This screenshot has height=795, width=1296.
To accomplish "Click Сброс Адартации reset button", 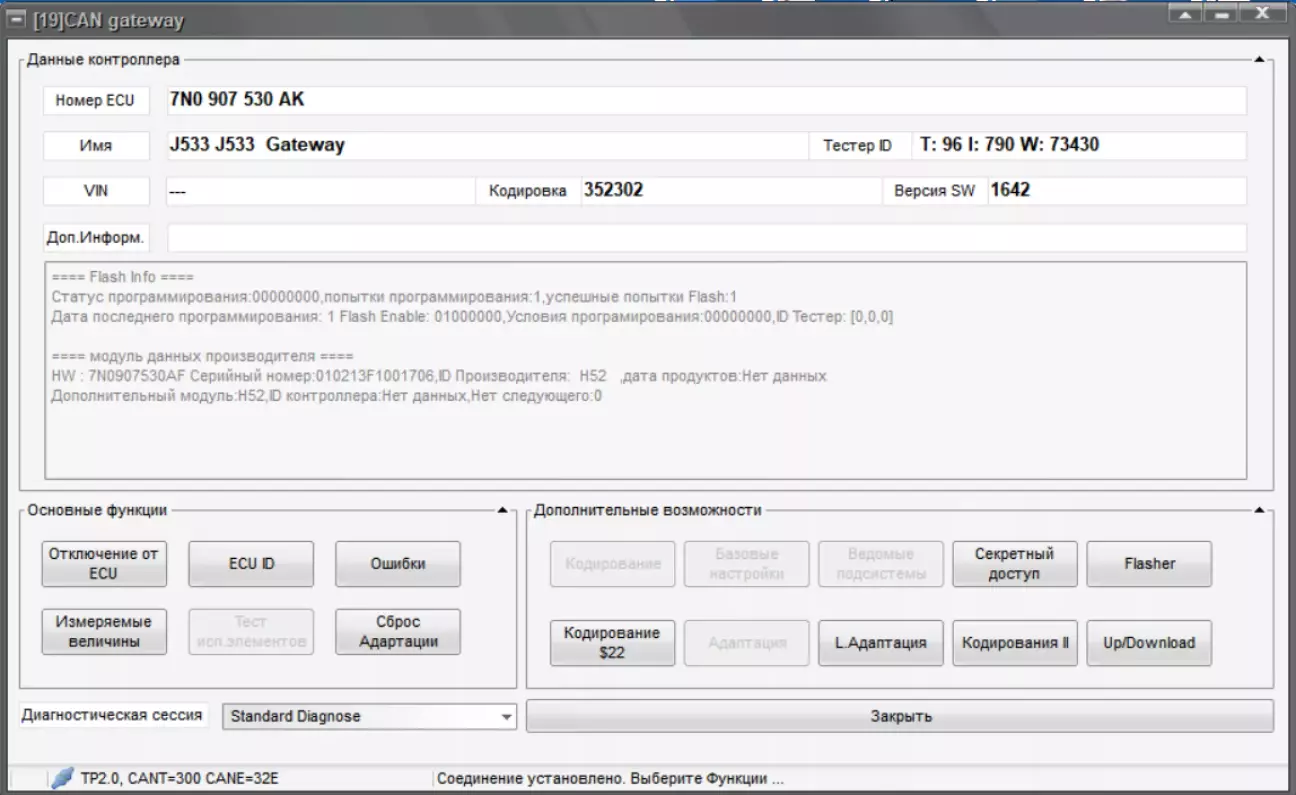I will coord(397,632).
